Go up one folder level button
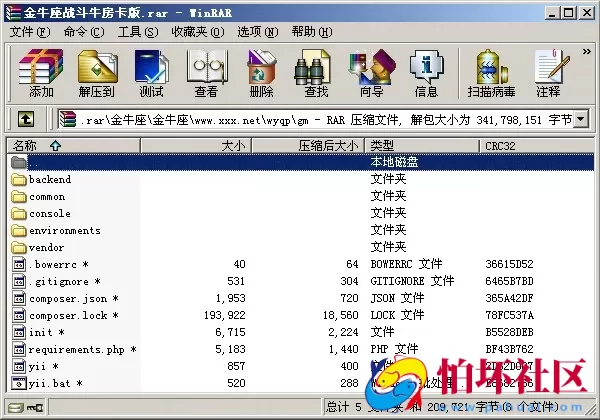 click(26, 119)
